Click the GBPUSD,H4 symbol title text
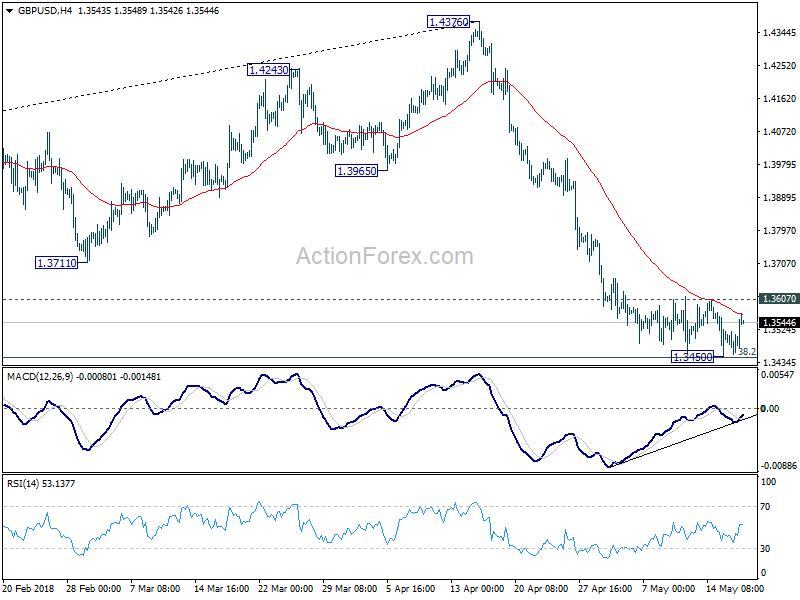800x600 pixels. (x=45, y=11)
